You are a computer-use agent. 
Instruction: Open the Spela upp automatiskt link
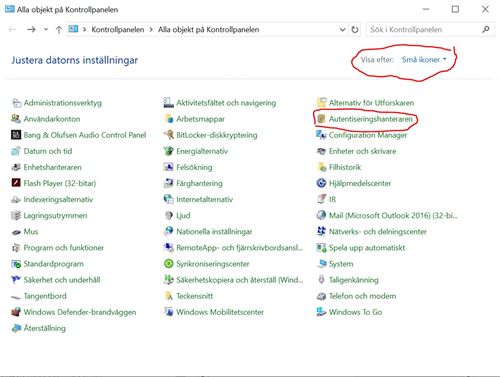(x=367, y=248)
